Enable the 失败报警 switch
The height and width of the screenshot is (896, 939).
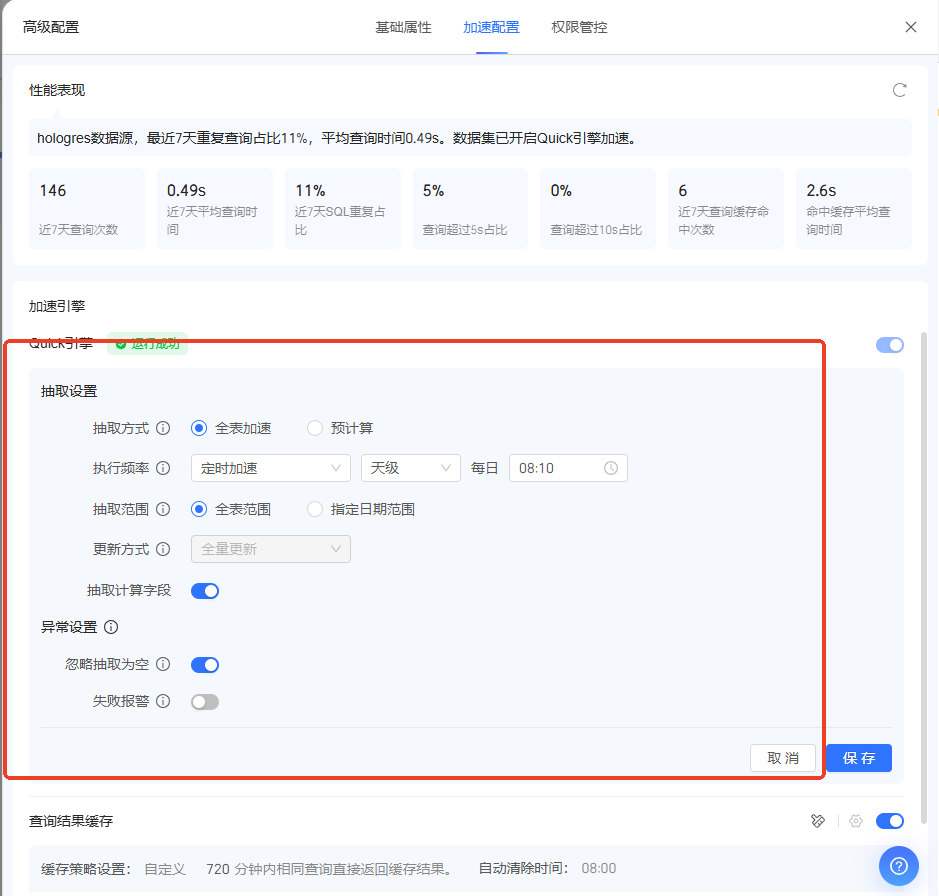(x=205, y=702)
